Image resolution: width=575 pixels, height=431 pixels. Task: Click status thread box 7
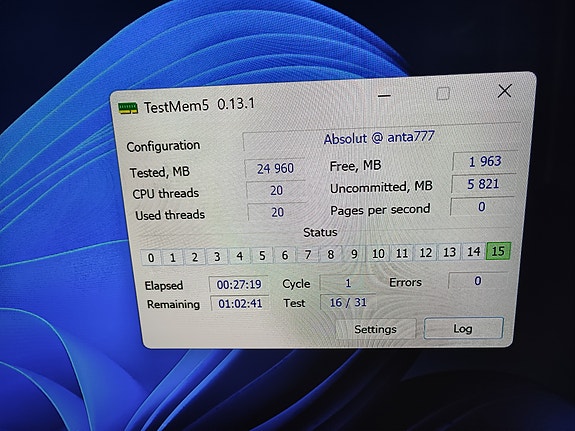point(308,254)
